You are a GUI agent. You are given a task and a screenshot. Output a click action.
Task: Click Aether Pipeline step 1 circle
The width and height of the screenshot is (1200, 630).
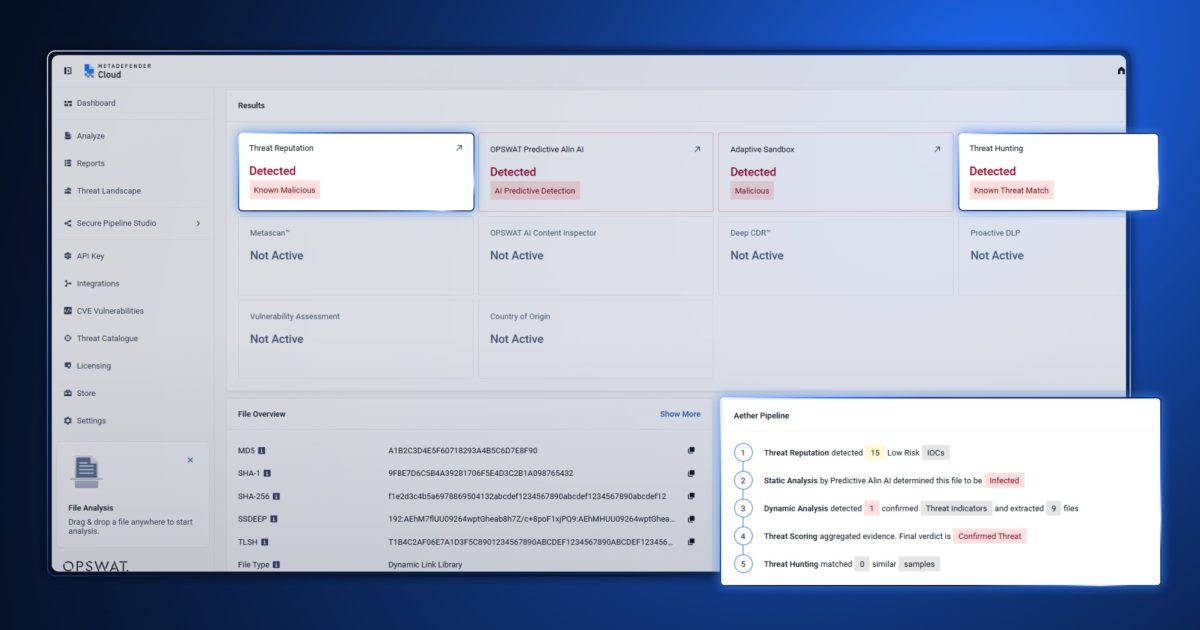tap(742, 453)
